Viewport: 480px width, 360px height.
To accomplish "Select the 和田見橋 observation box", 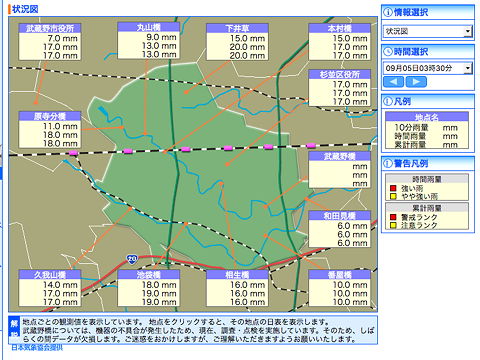I will [340, 229].
